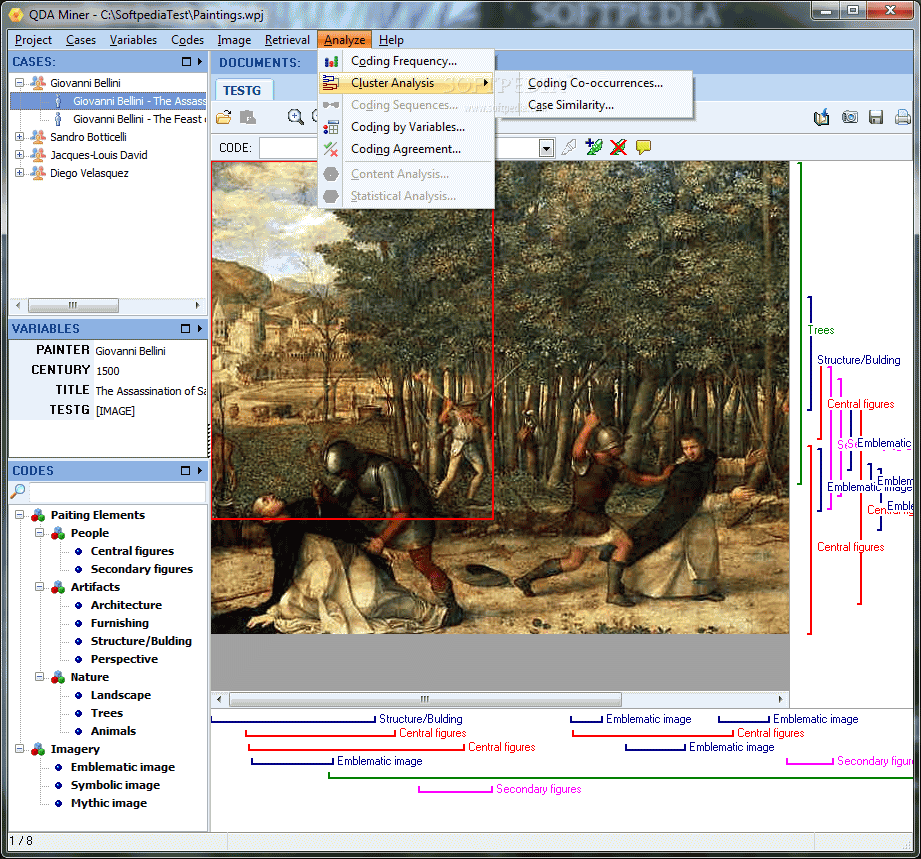Click the zoom in magnifier icon
Viewport: 921px width, 859px height.
tap(295, 117)
